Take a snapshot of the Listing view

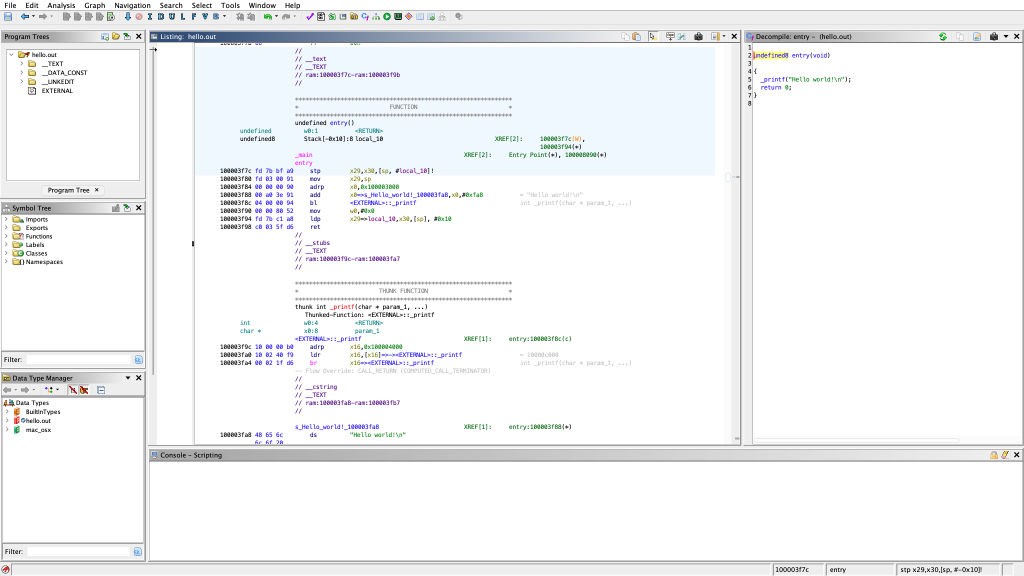click(x=697, y=36)
